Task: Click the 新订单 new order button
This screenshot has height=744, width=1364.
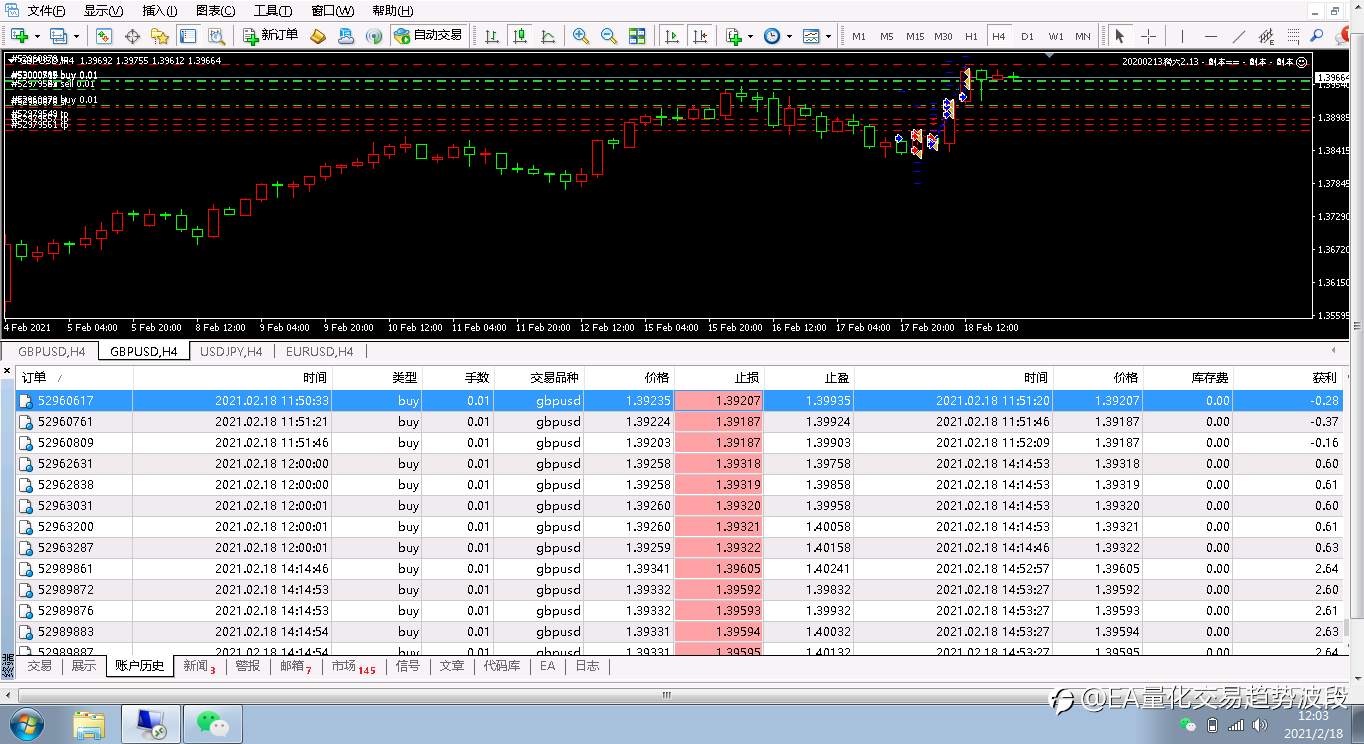Action: point(271,36)
